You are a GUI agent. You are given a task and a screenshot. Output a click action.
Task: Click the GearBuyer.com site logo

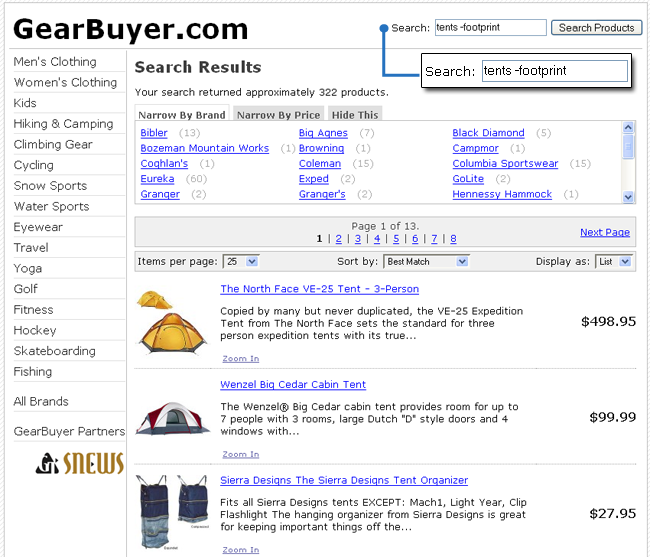pos(131,29)
